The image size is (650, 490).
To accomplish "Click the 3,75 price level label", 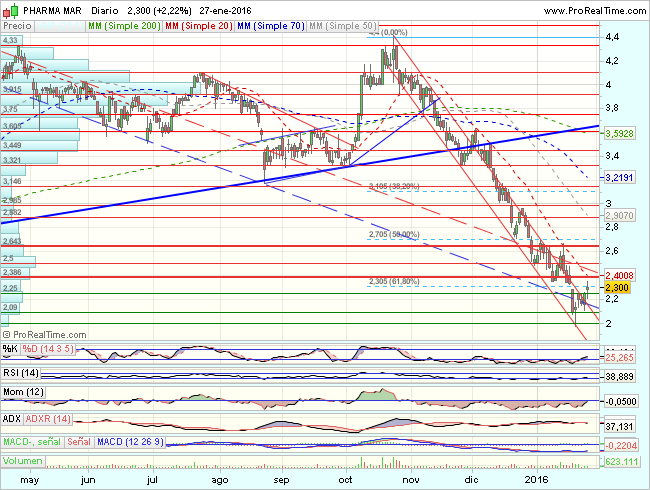I will 10,109.
